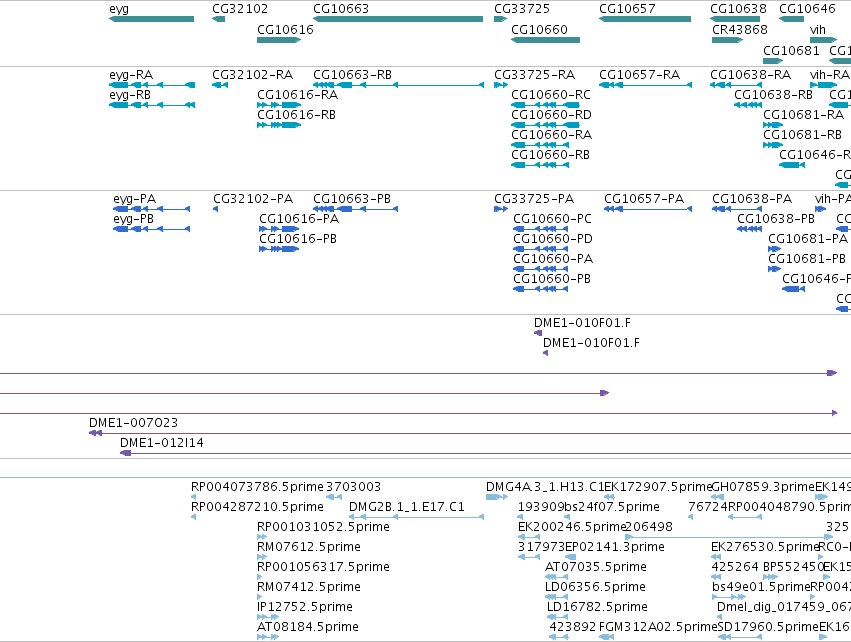
Task: Click the CG32102 gene label
Action: (x=240, y=9)
